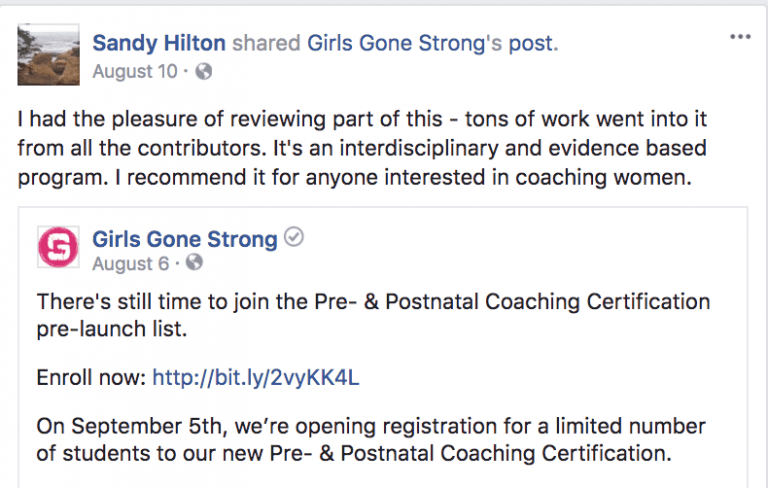Click the word 'shared' in the header

point(266,43)
